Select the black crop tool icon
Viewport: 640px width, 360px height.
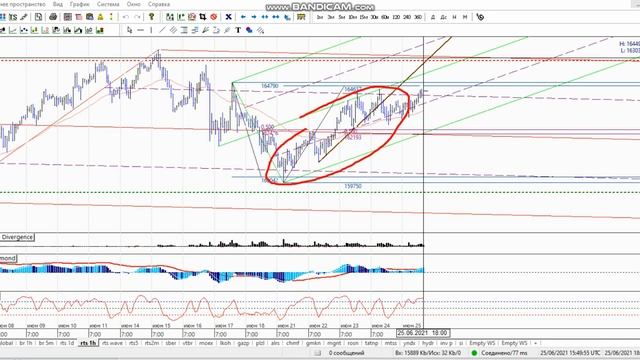coord(202,17)
